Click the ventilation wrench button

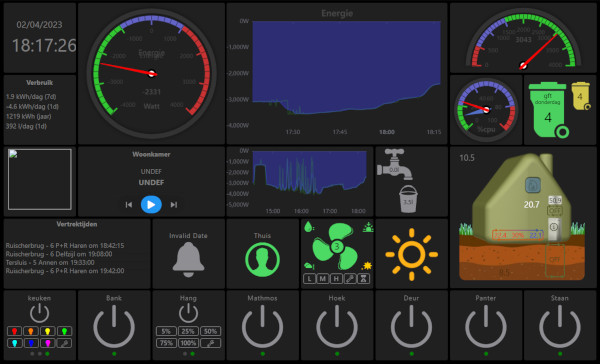click(x=350, y=279)
